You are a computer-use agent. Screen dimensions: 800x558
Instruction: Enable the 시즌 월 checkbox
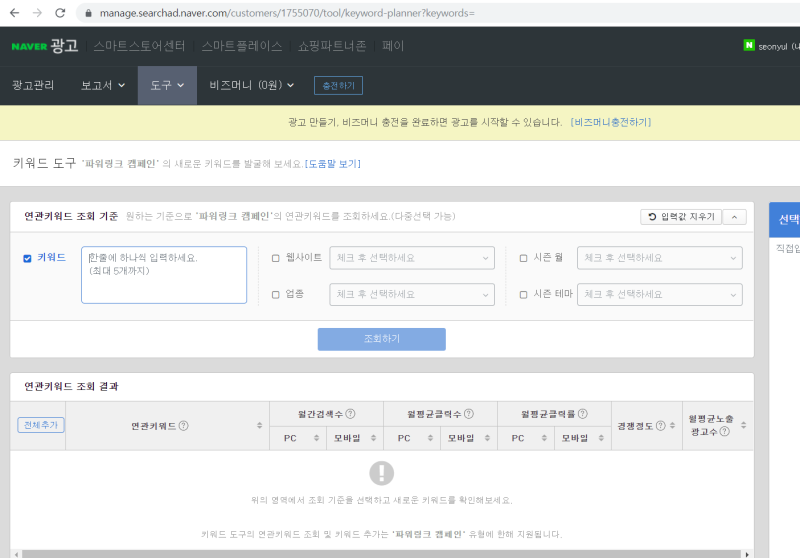[523, 258]
